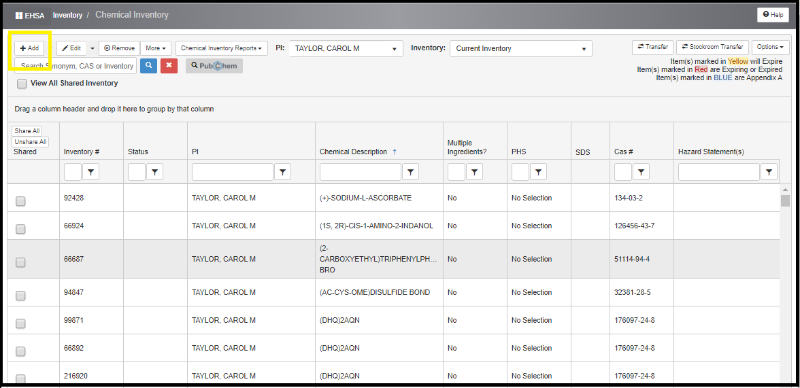Click the Remove button
The image size is (800, 388).
(119, 48)
